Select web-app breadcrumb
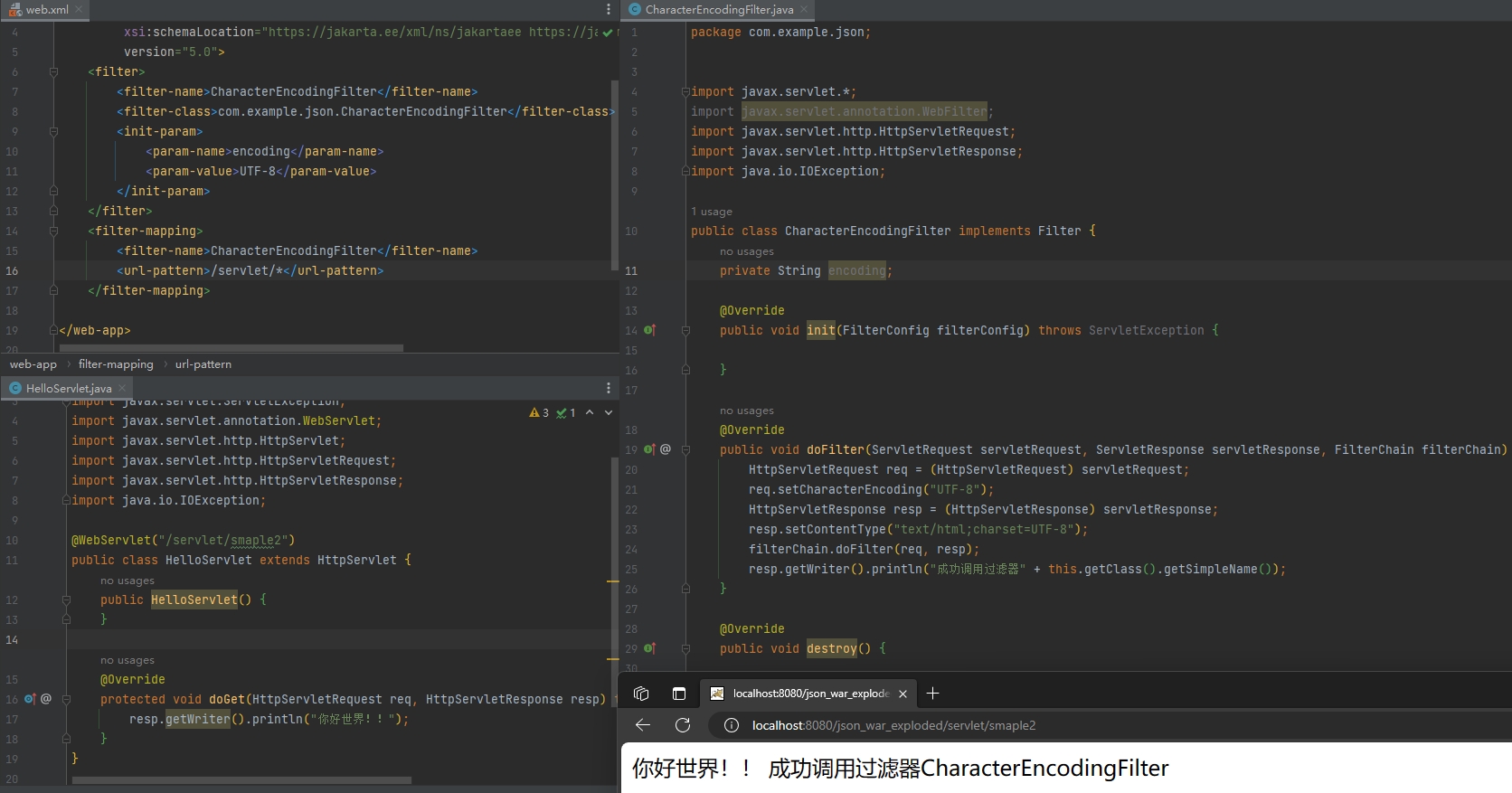This screenshot has width=1512, height=793. click(33, 364)
